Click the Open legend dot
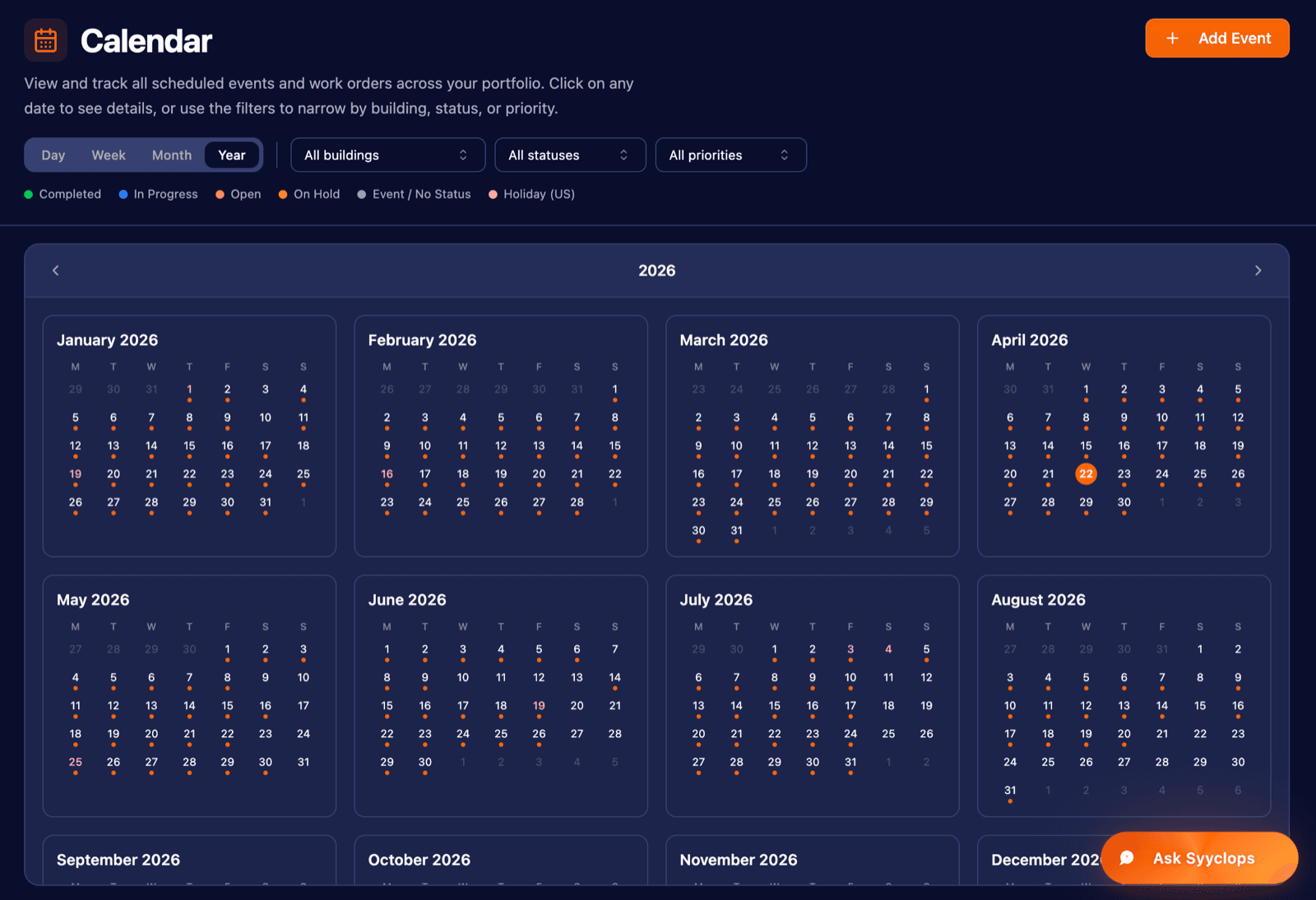Image resolution: width=1316 pixels, height=900 pixels. [220, 194]
